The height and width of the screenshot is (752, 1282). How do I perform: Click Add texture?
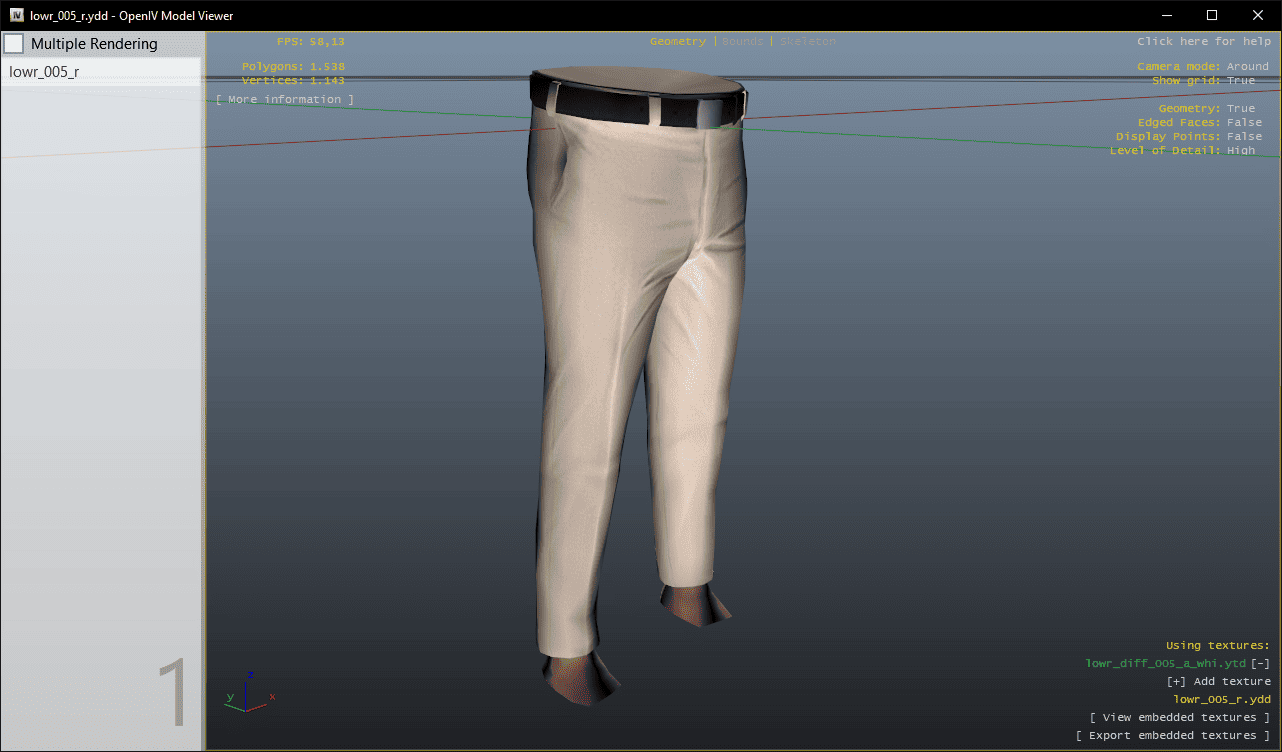tap(1219, 682)
